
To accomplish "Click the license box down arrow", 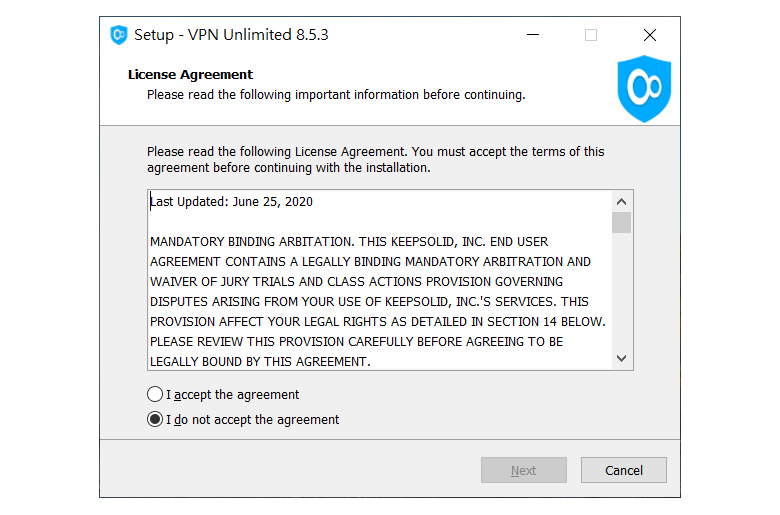I will pyautogui.click(x=621, y=358).
